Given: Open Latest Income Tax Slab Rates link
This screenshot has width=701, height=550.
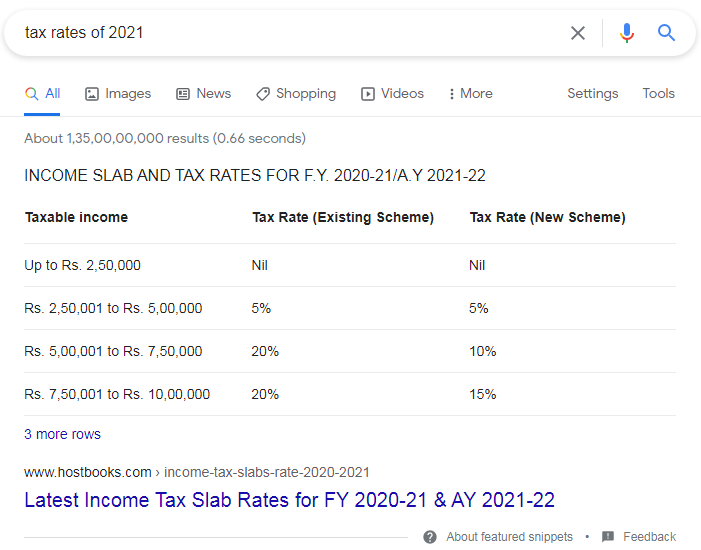Looking at the screenshot, I should click(x=289, y=500).
